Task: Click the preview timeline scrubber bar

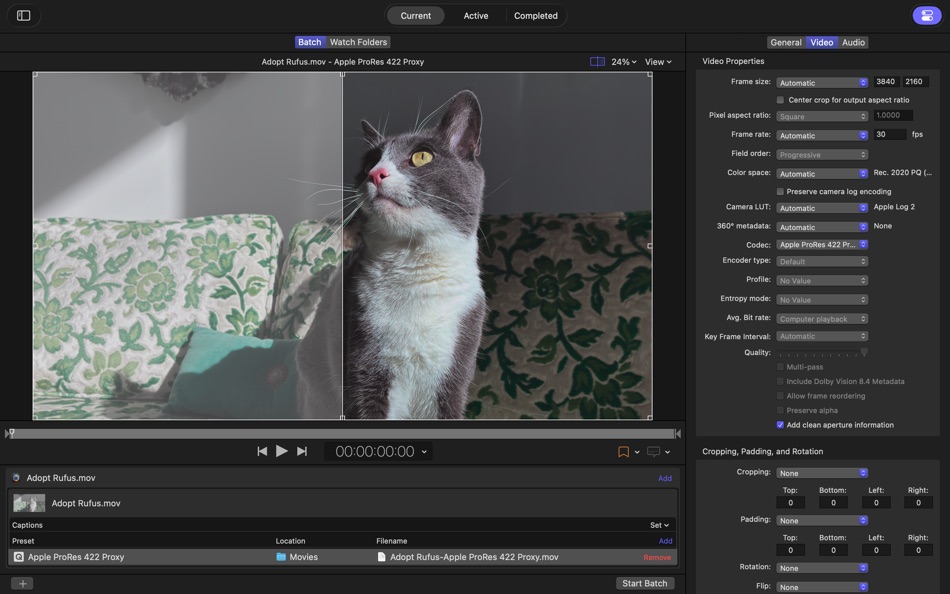Action: 343,433
